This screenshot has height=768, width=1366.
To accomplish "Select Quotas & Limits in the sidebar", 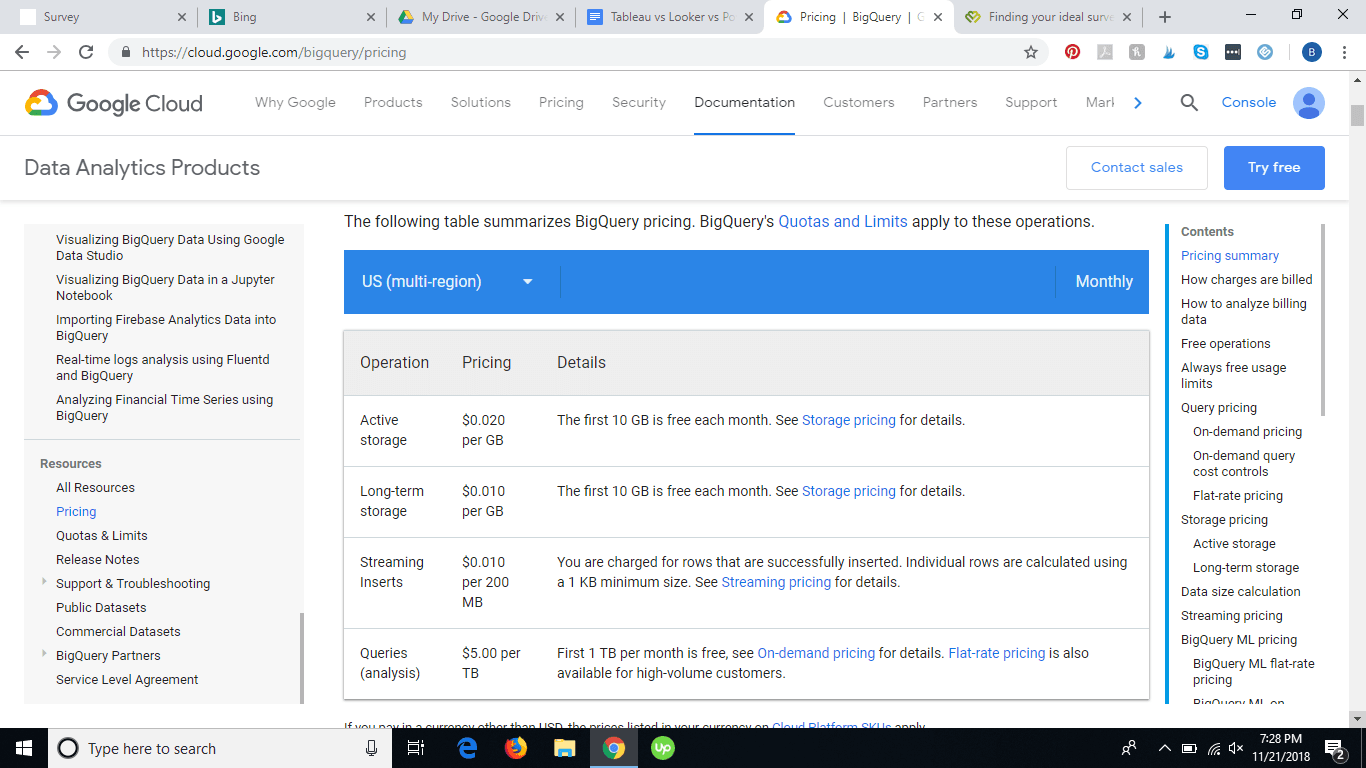I will tap(102, 536).
